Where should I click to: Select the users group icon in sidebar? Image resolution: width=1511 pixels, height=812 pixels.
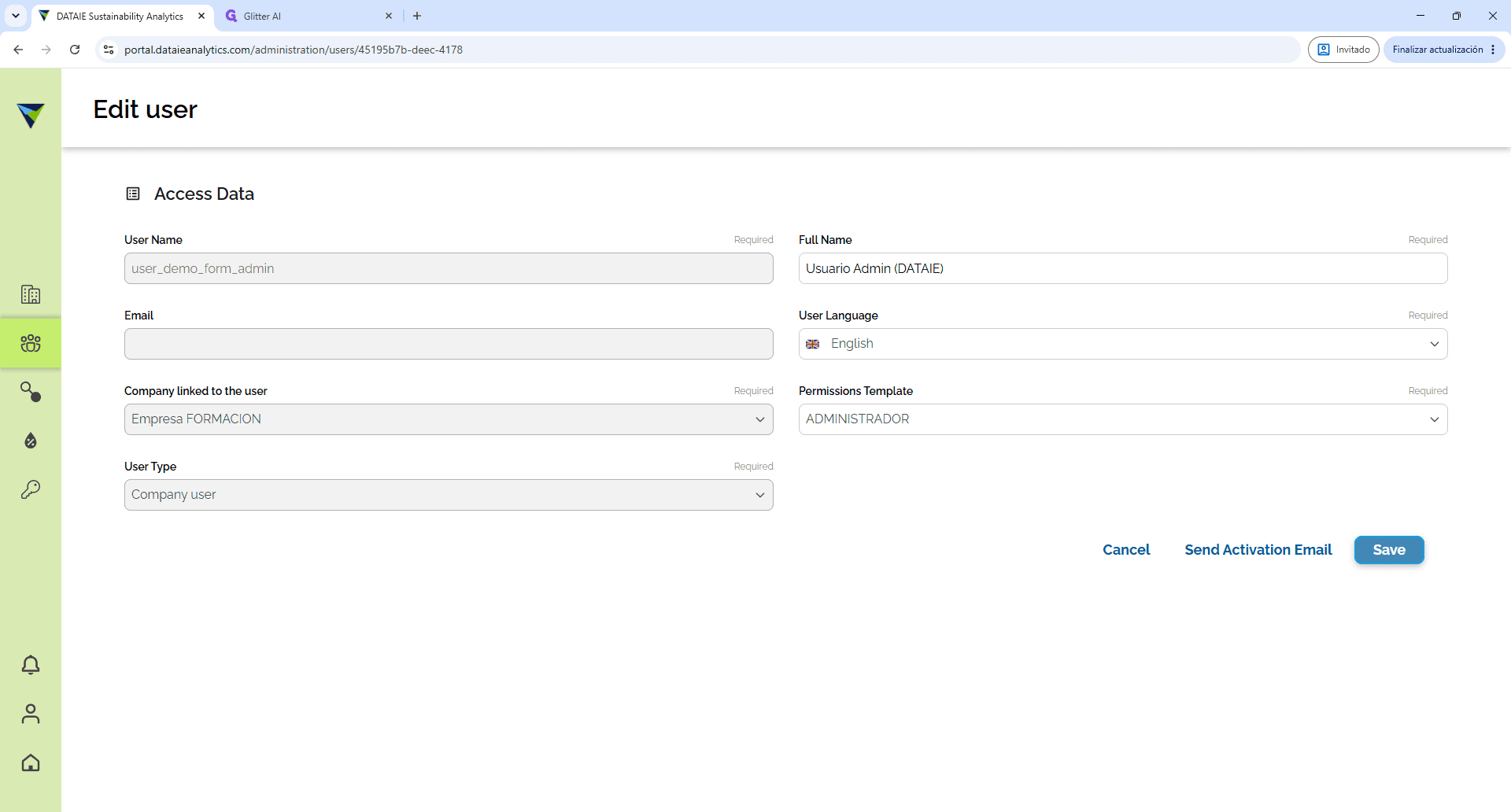[x=31, y=343]
